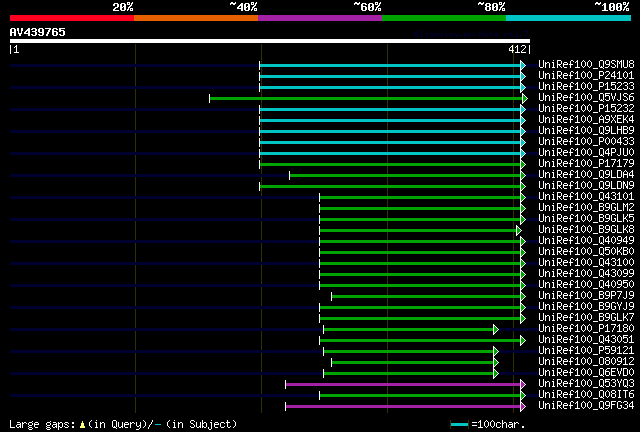This screenshot has width=640, height=432.
Task: Click the arrowhead ending the P17180 bar
Action: point(496,330)
